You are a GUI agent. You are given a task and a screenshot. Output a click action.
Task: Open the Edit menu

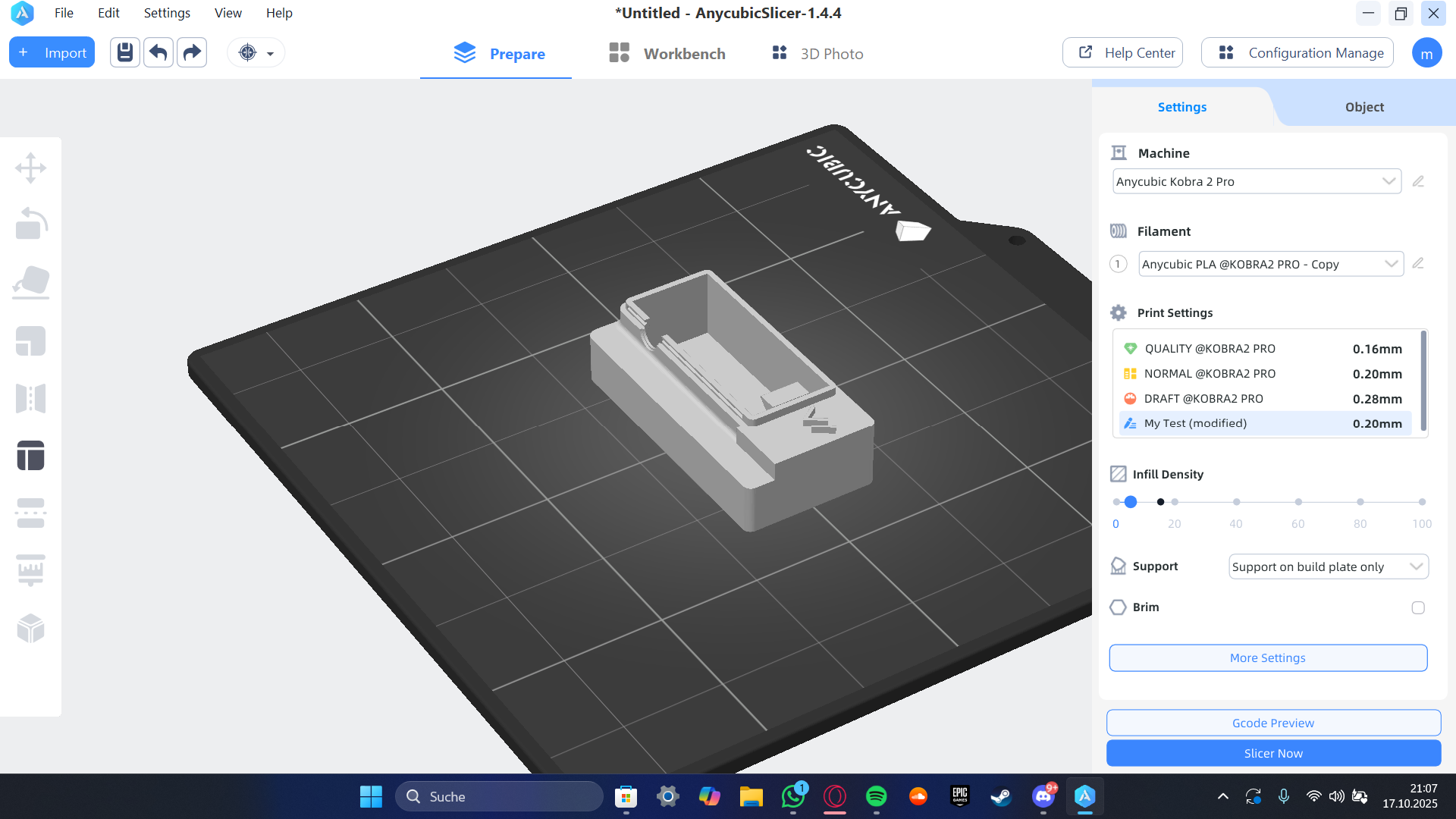(x=108, y=13)
